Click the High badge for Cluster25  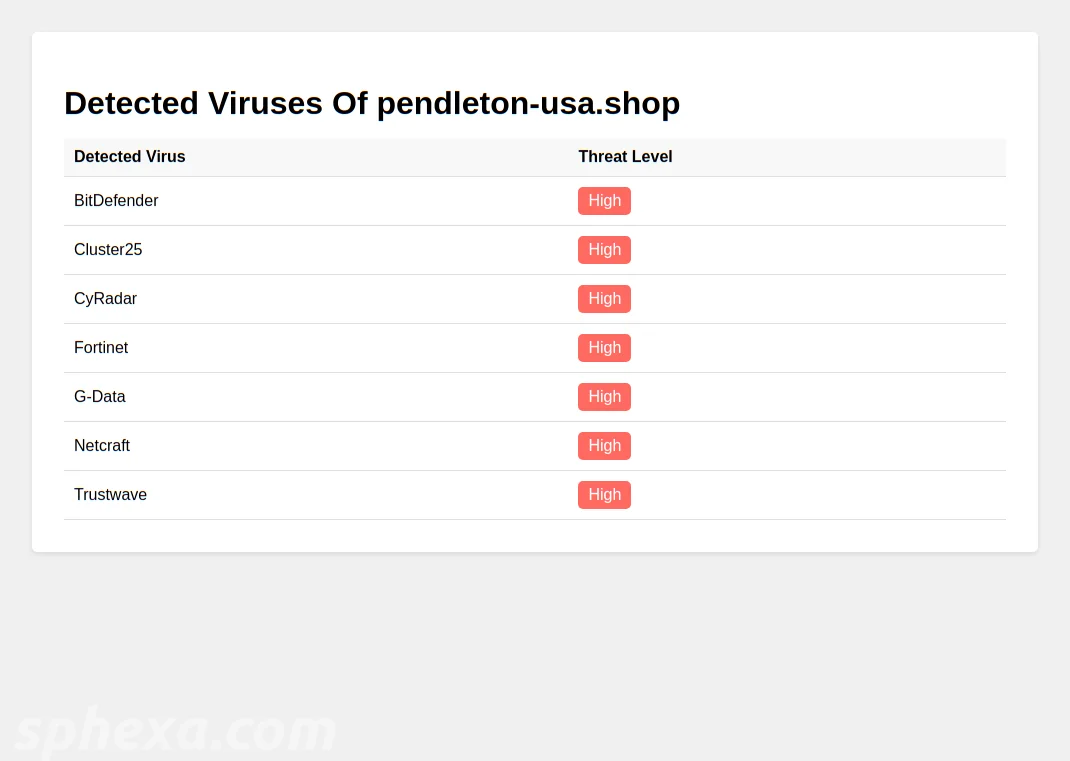coord(604,250)
